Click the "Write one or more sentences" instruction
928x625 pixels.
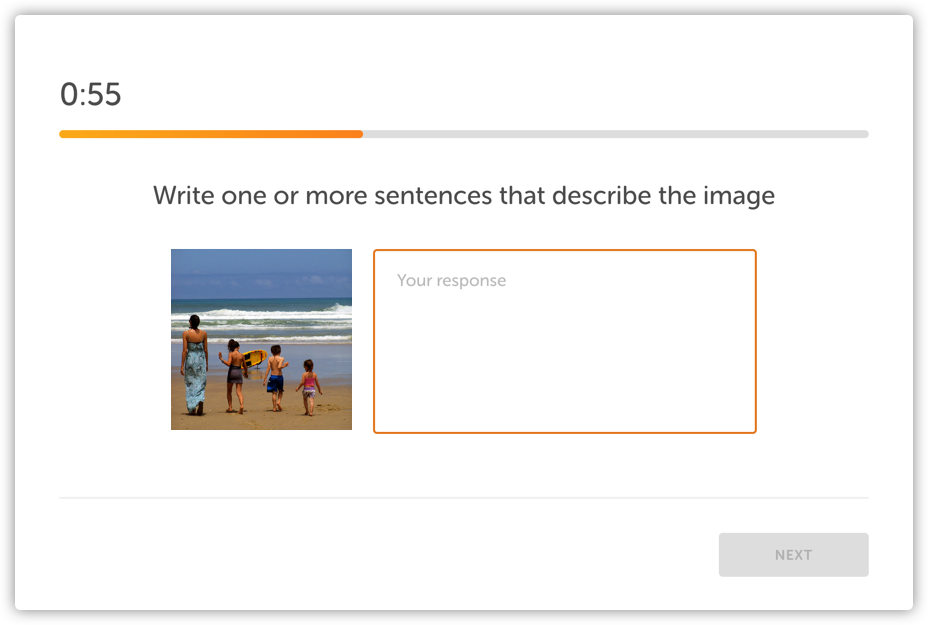tap(463, 196)
